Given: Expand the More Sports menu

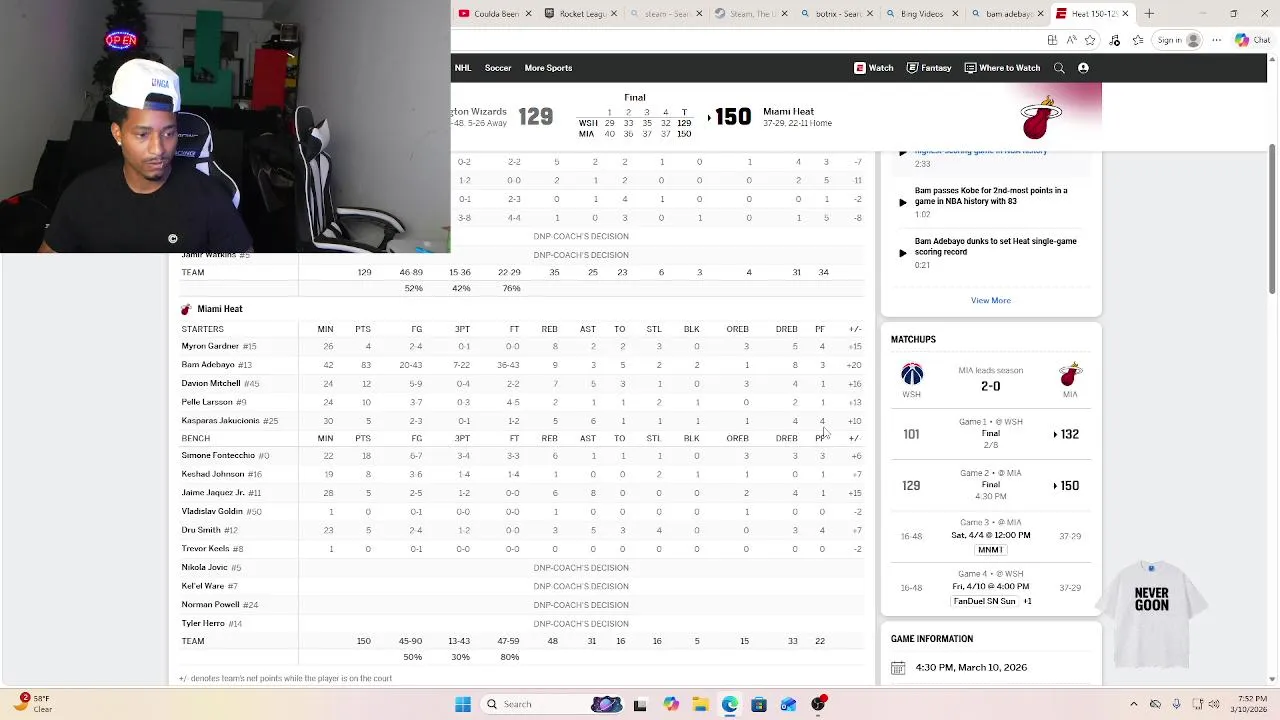Looking at the screenshot, I should (x=548, y=68).
